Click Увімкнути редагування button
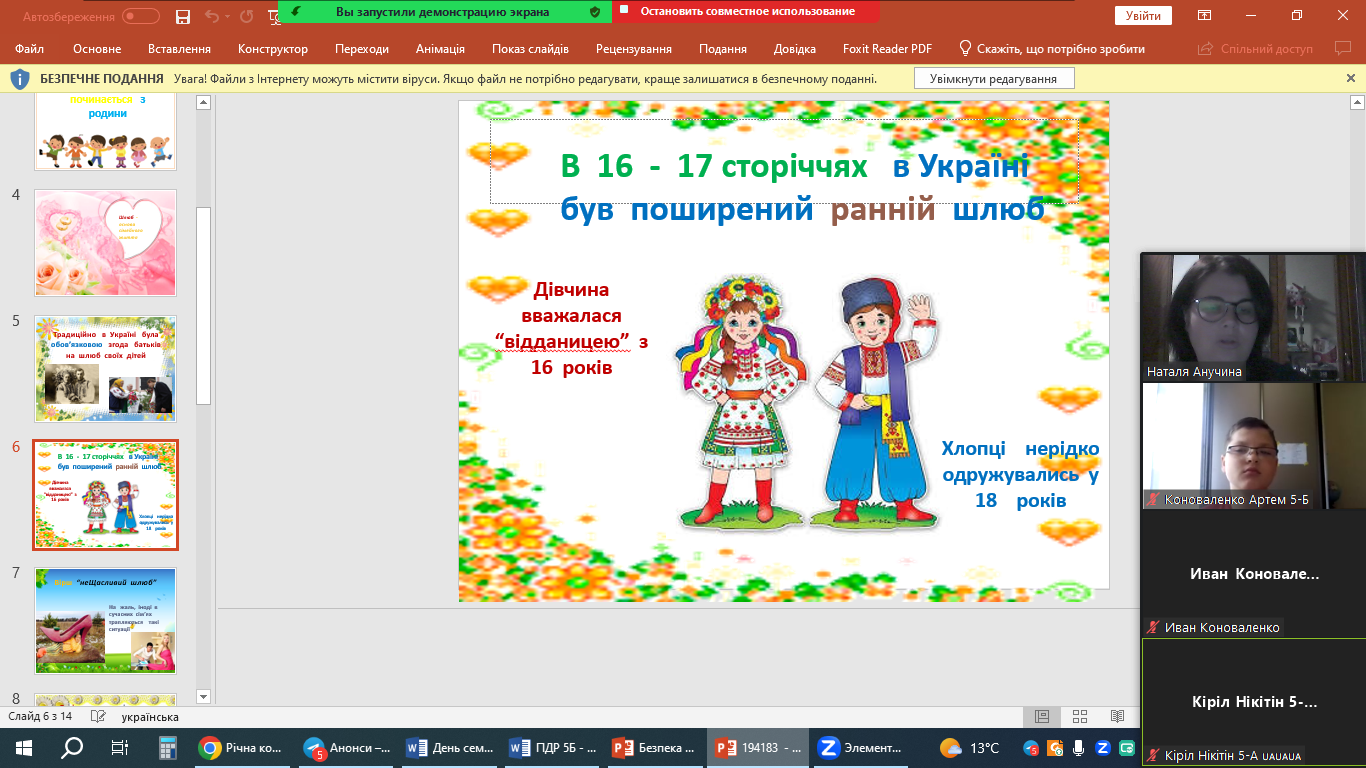 tap(993, 78)
